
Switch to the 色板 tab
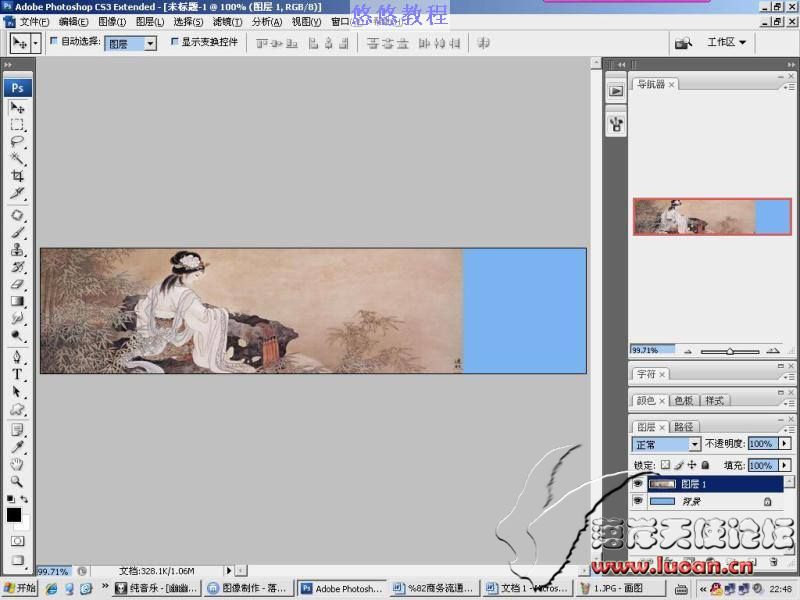pos(684,401)
